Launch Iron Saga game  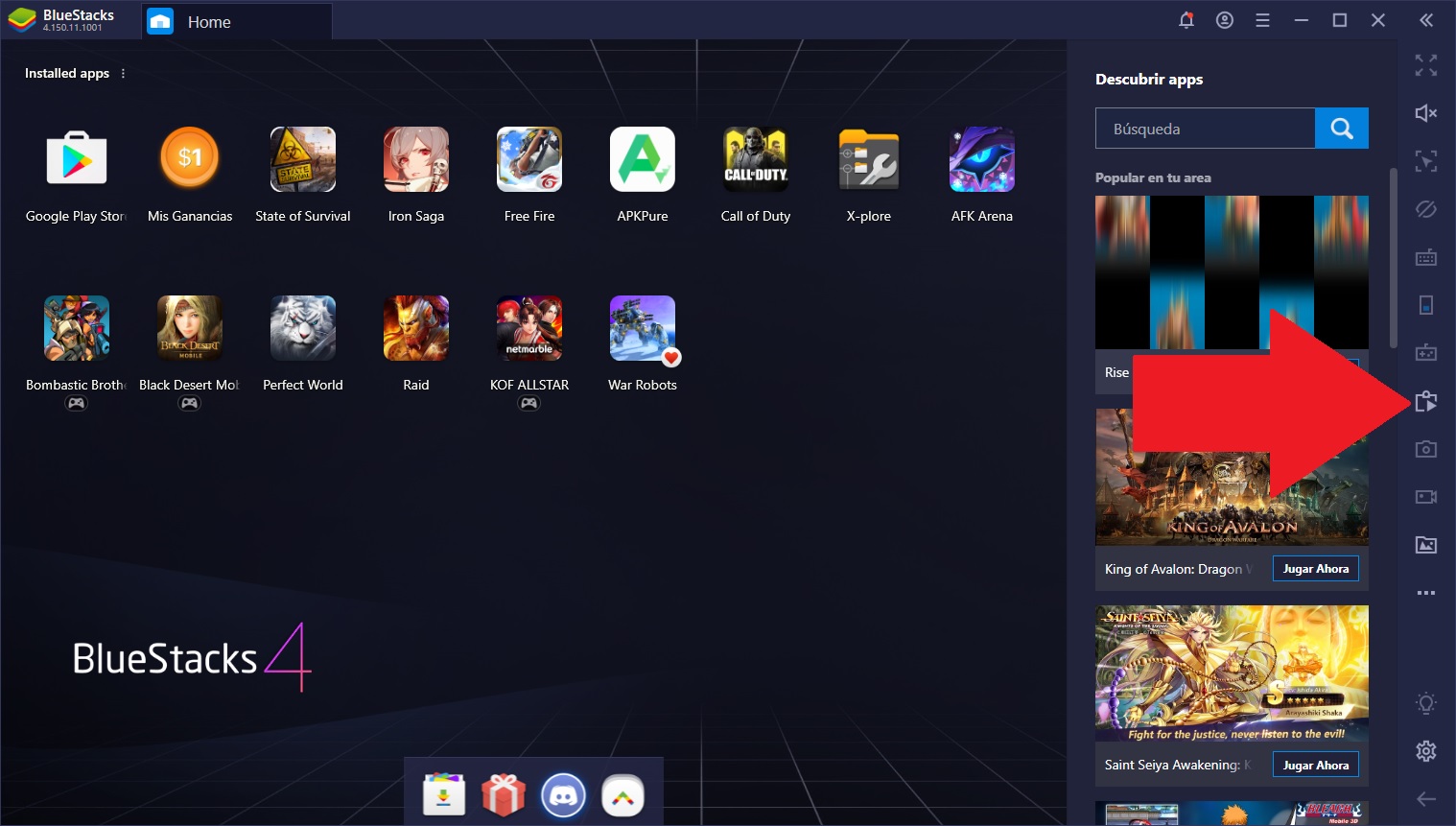[x=416, y=159]
